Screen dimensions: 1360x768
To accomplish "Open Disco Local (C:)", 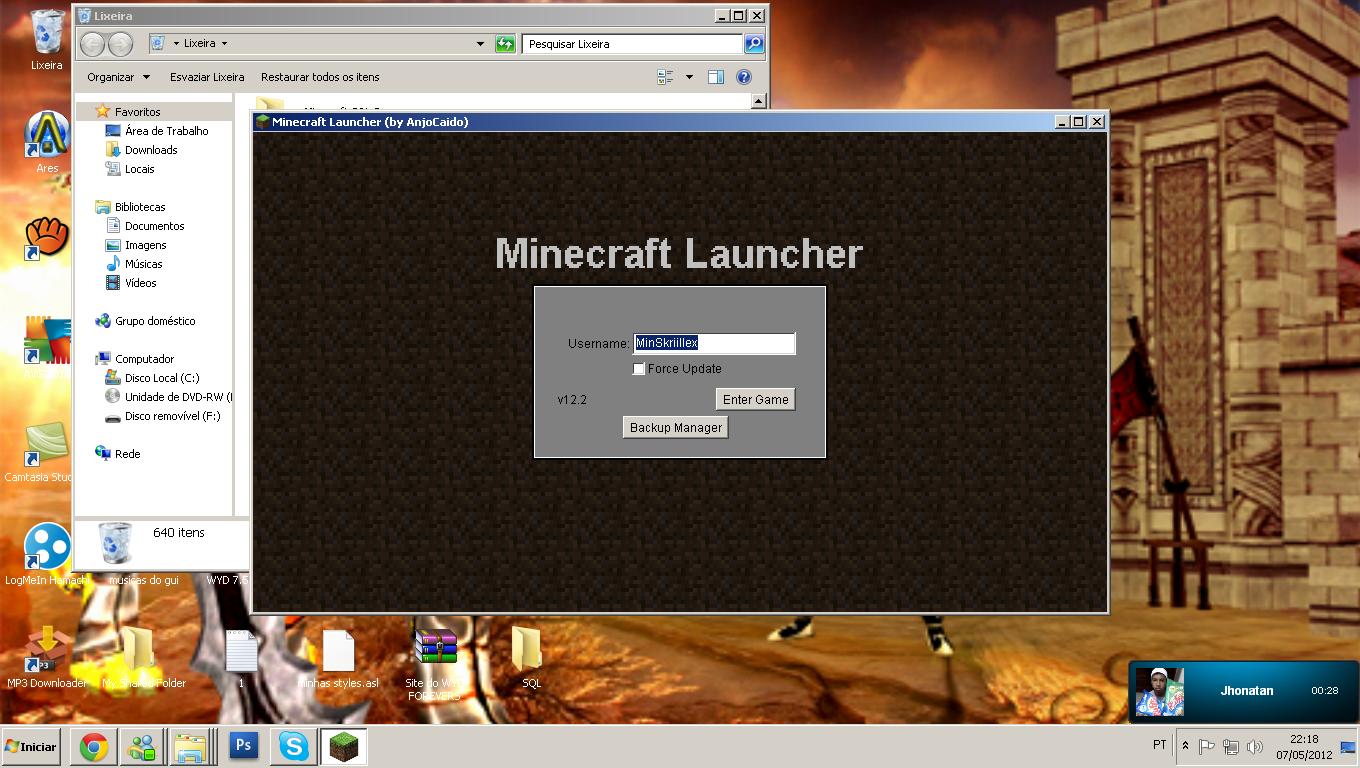I will pos(161,378).
